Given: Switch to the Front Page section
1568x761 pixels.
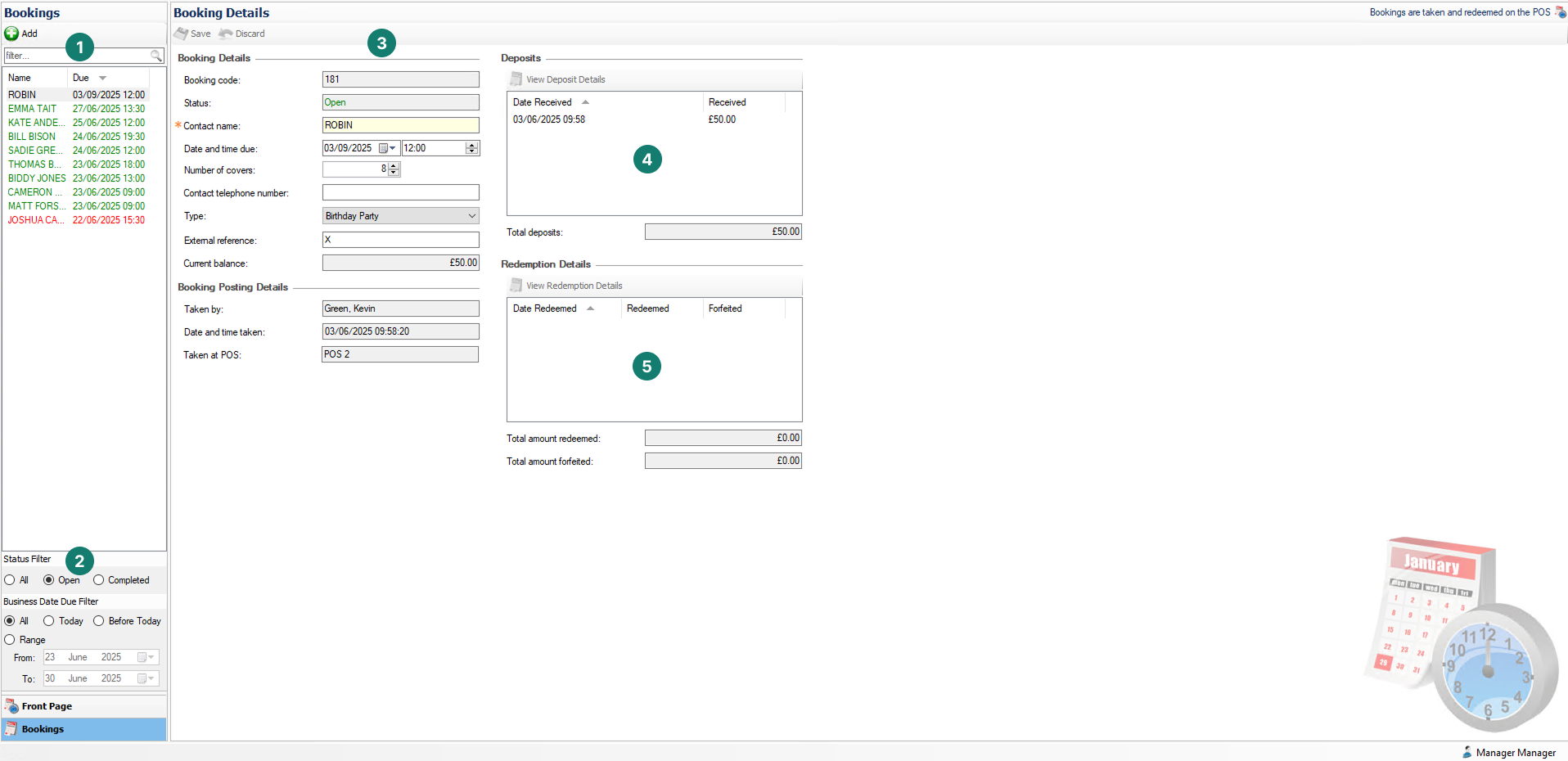Looking at the screenshot, I should click(47, 706).
